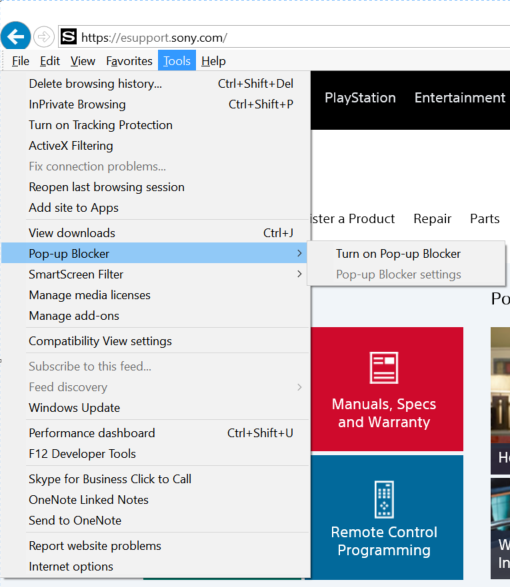Image resolution: width=510 pixels, height=587 pixels.
Task: Select Skype for Business Click to Call
Action: [155, 479]
